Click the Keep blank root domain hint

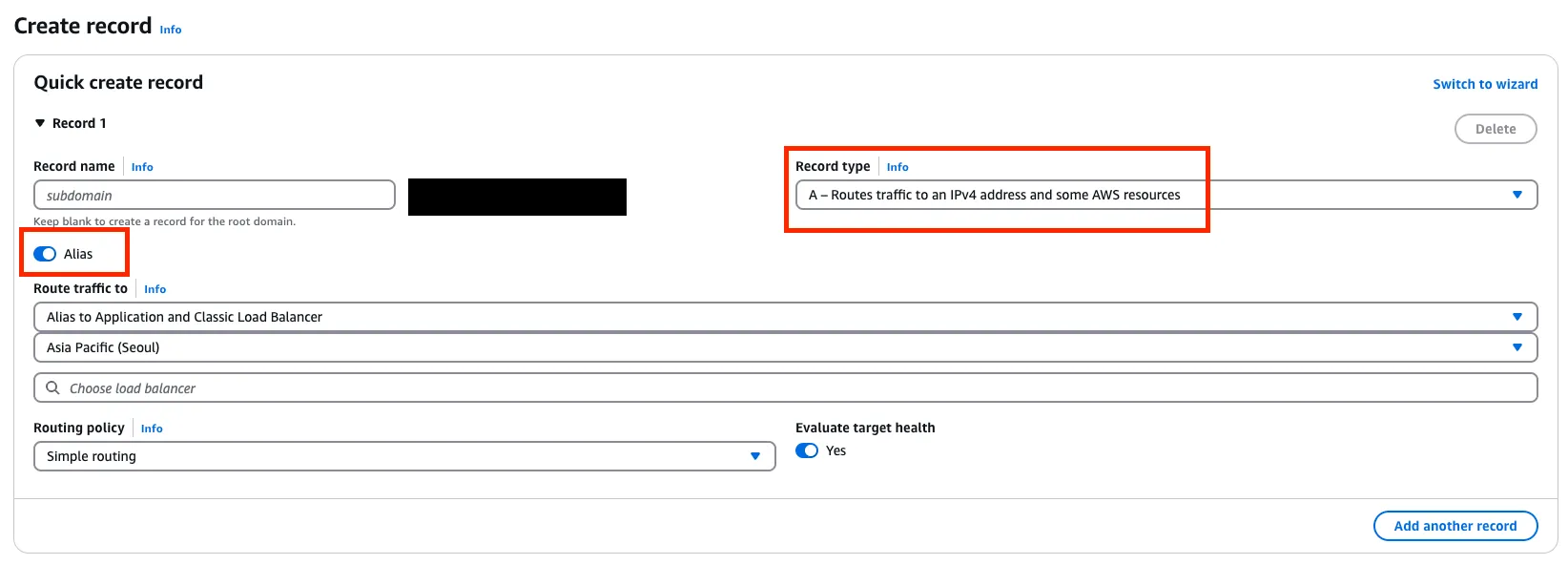point(164,221)
